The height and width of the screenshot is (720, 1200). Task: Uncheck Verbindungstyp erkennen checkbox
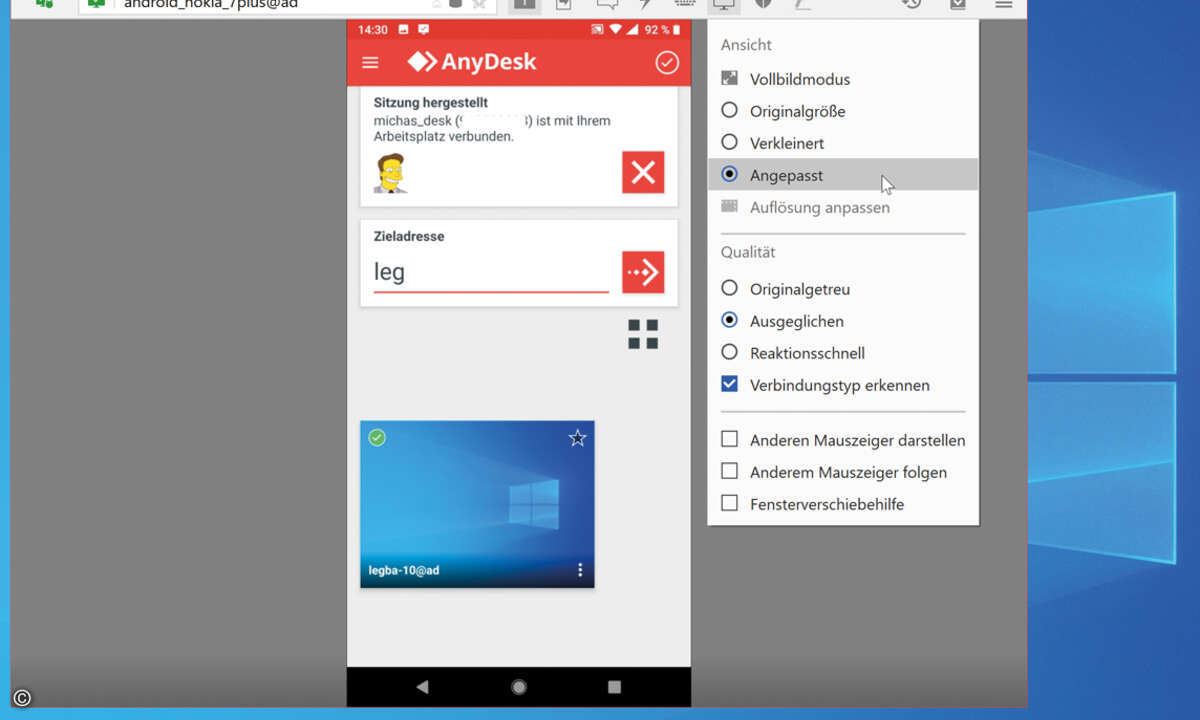[x=730, y=384]
